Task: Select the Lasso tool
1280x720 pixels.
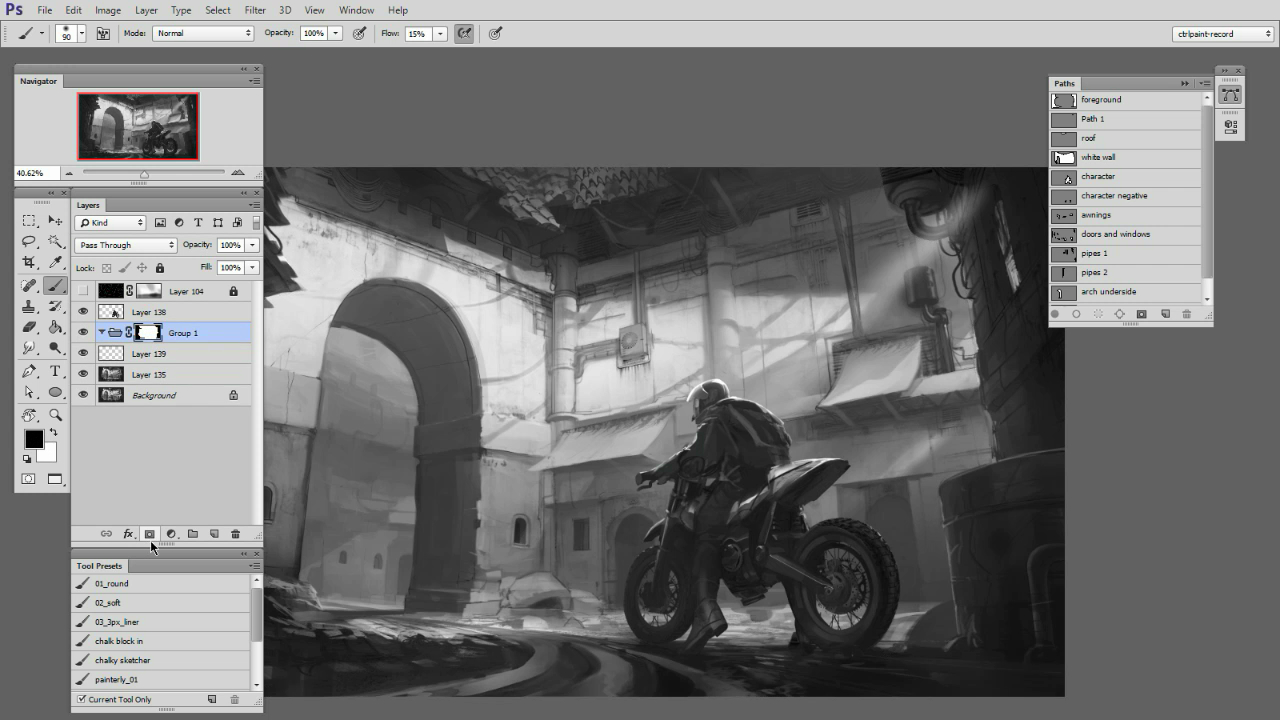Action: (x=29, y=242)
